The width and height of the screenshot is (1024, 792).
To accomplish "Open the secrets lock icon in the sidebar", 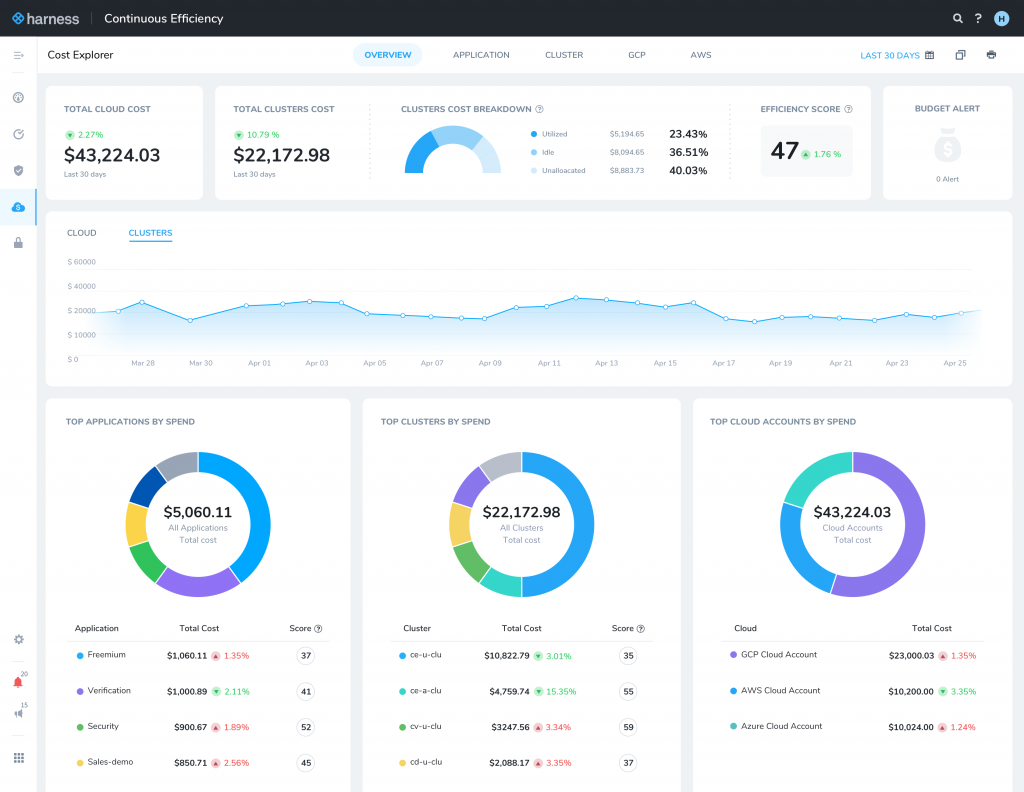I will coord(17,243).
